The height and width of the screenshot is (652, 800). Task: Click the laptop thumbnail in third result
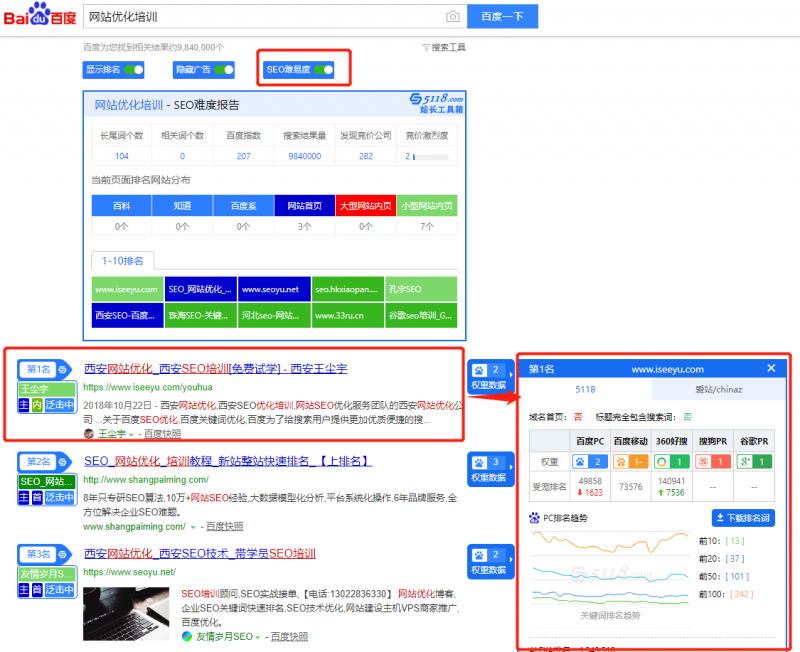pyautogui.click(x=126, y=614)
